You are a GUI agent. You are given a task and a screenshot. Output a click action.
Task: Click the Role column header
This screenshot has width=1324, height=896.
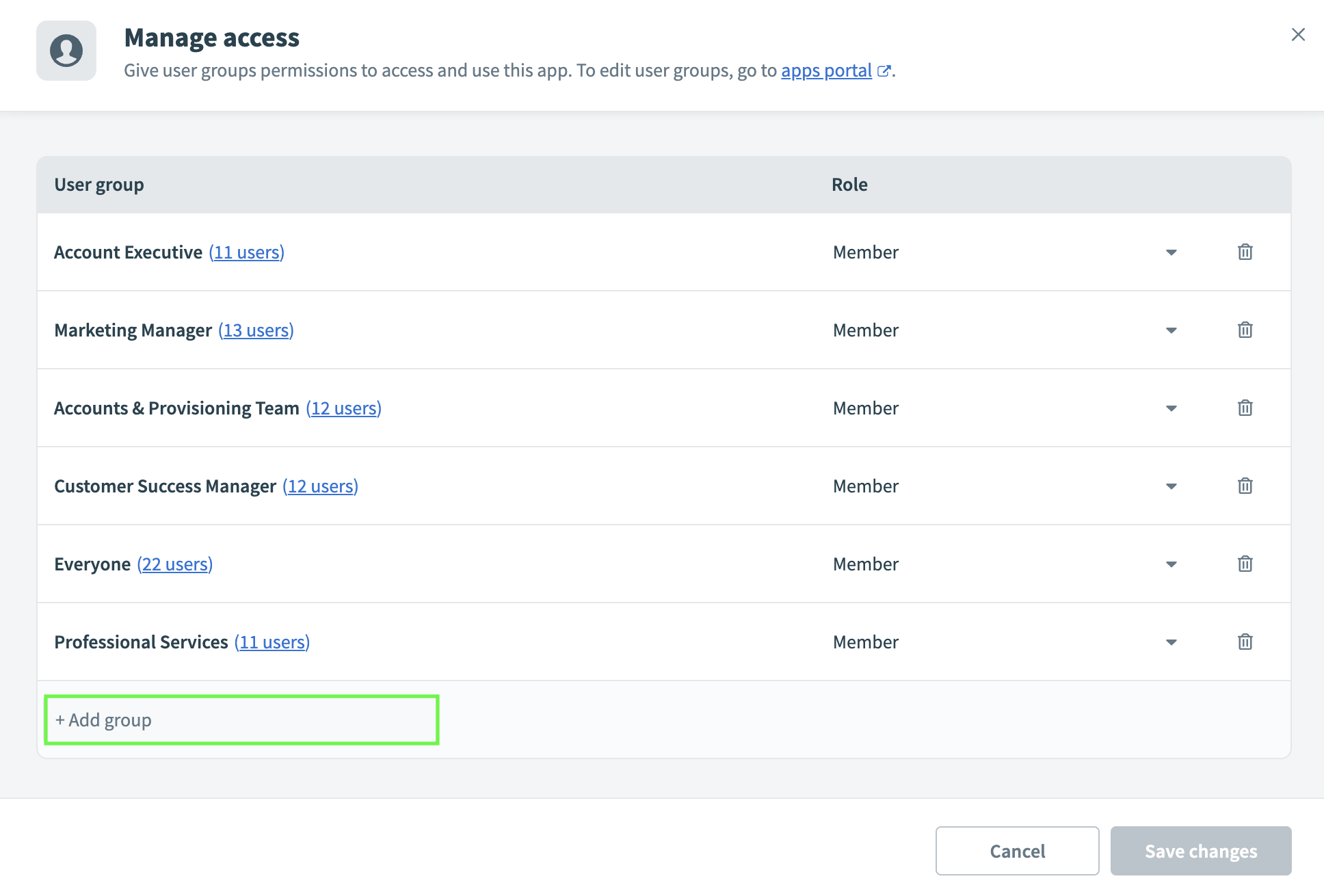click(849, 185)
